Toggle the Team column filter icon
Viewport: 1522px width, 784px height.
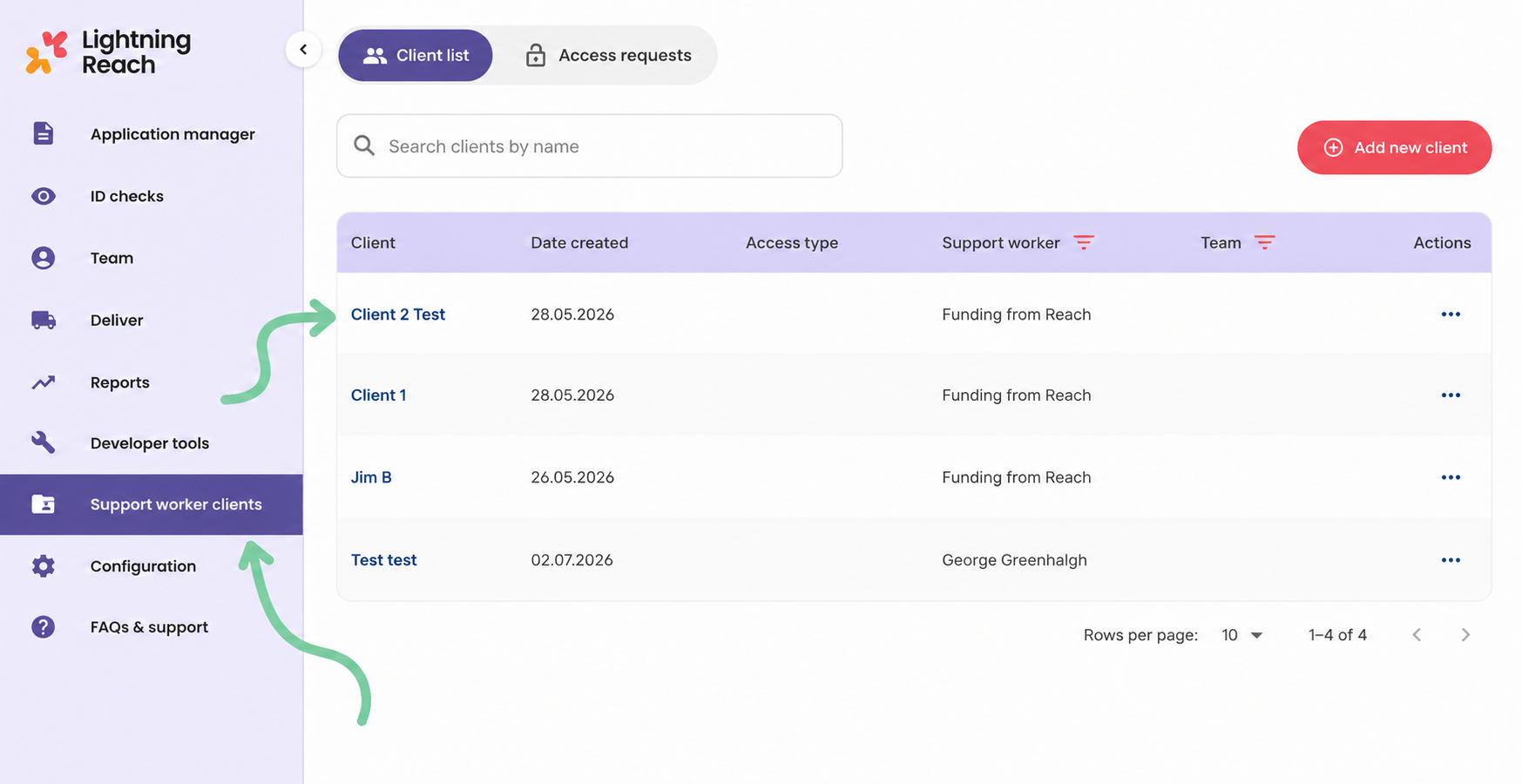pos(1264,242)
